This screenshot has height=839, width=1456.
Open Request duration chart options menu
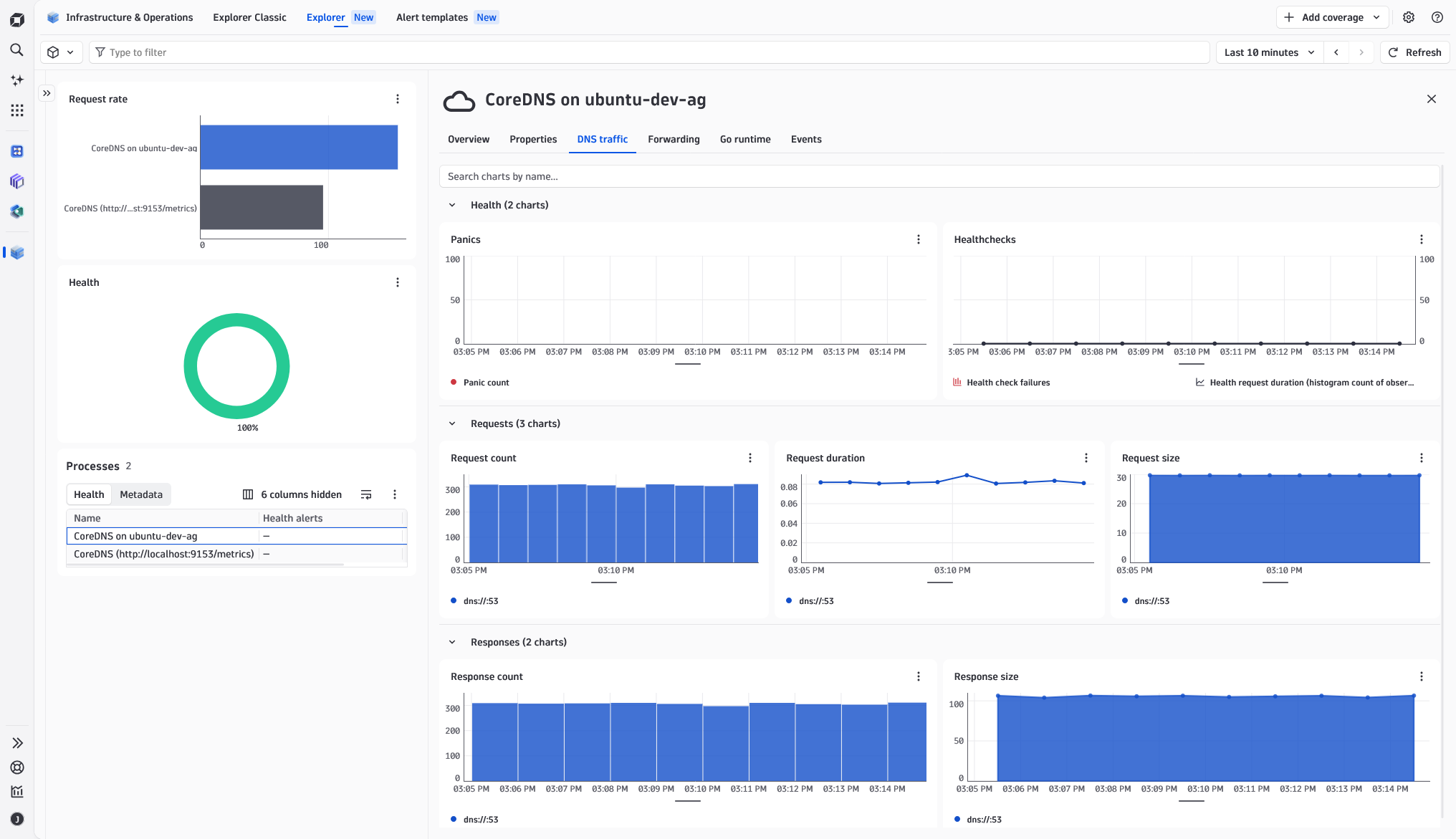click(1086, 458)
